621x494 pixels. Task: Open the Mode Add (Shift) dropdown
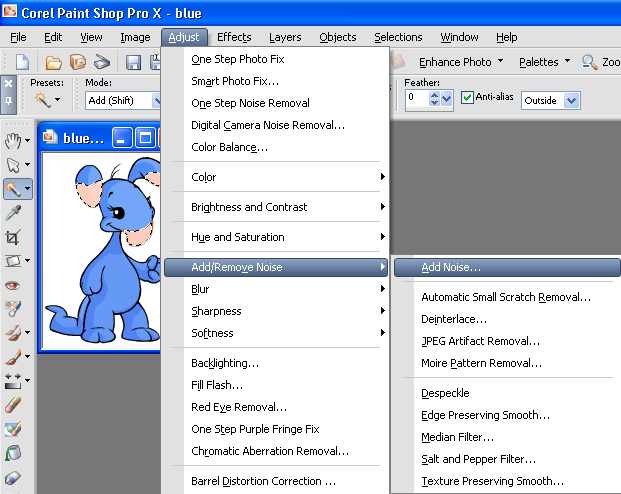coord(156,101)
